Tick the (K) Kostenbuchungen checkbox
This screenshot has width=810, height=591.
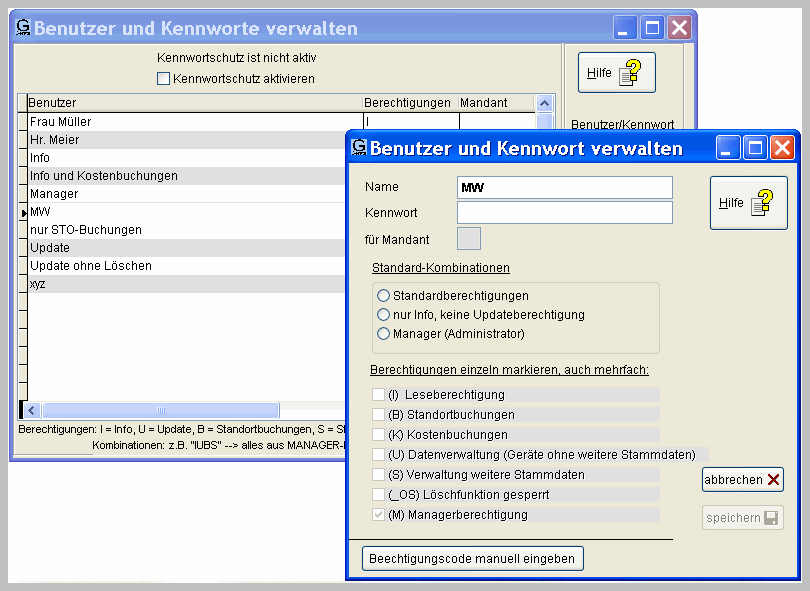point(379,435)
